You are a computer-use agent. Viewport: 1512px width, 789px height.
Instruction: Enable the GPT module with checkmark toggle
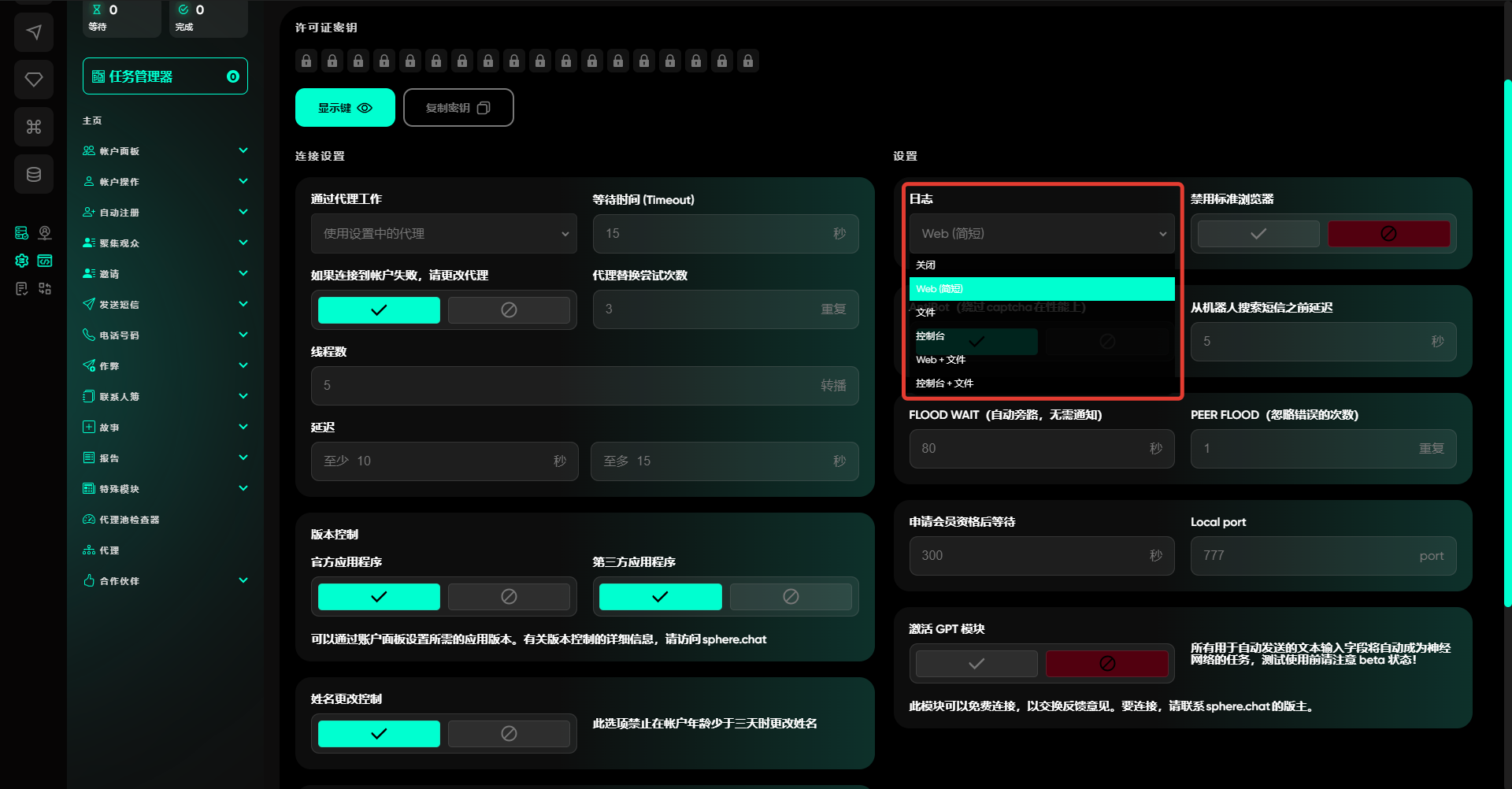click(976, 664)
